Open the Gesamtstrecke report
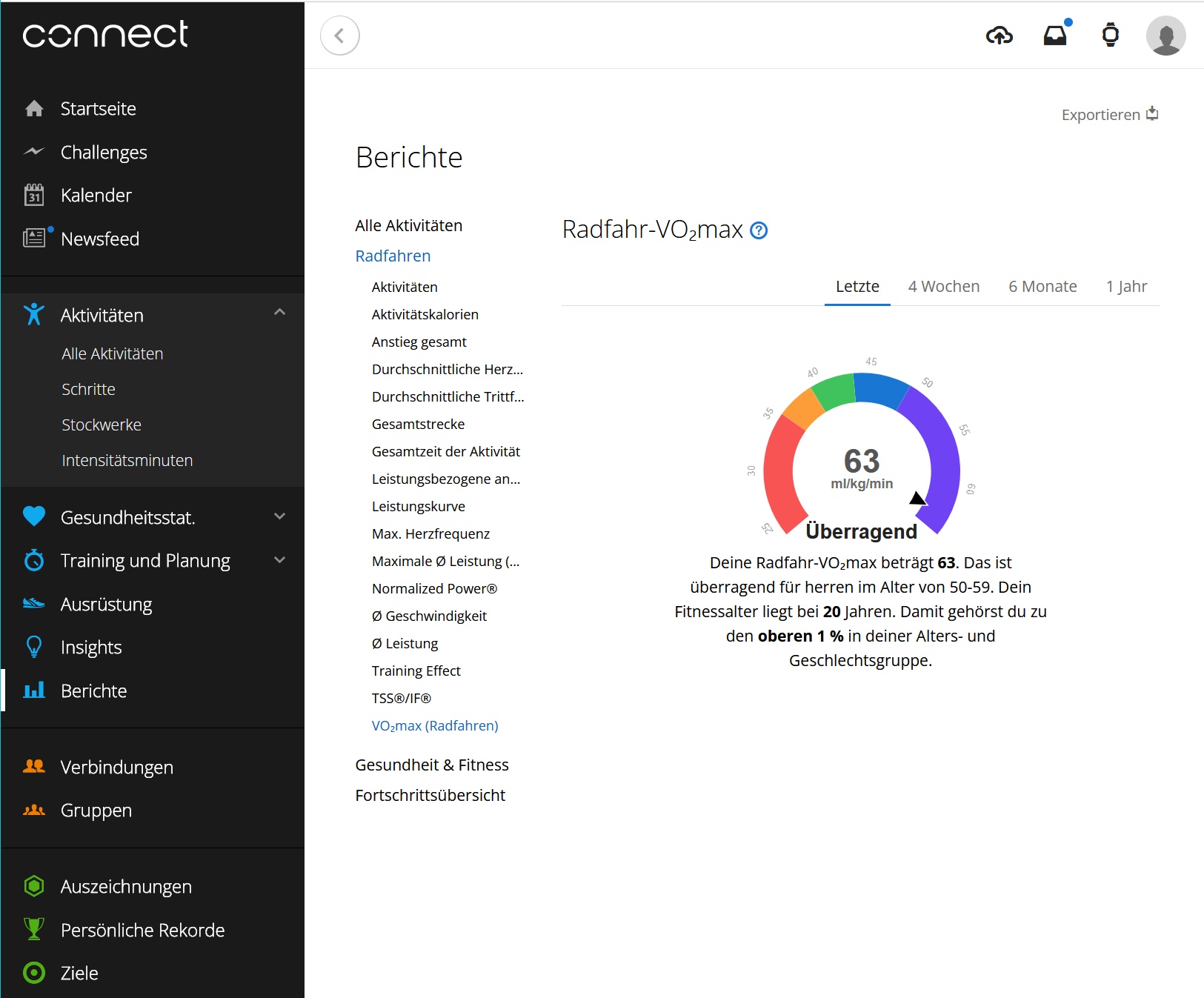Screen dimensions: 1204x998 [x=419, y=424]
